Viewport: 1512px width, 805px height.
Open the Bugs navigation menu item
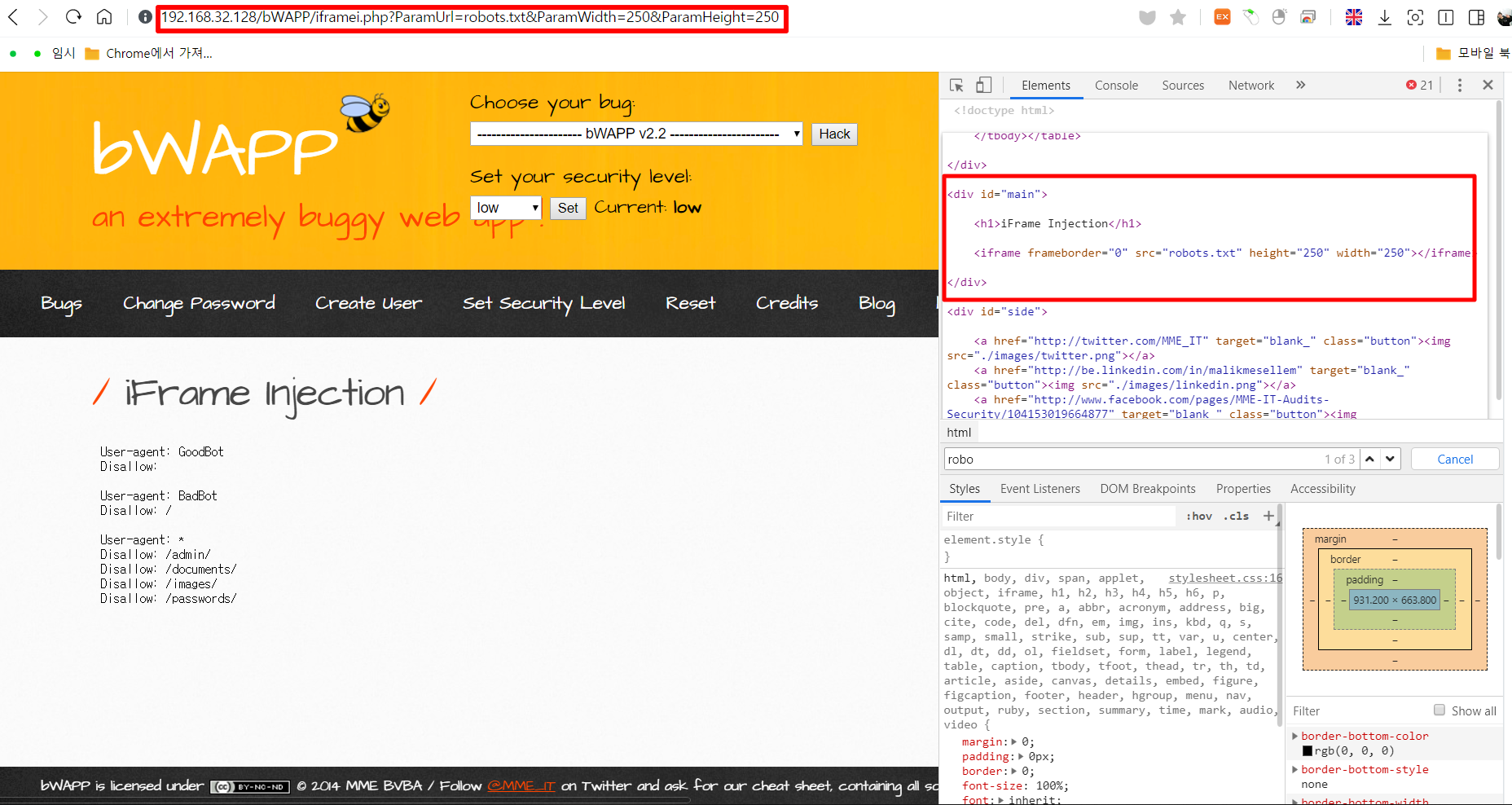(x=61, y=303)
